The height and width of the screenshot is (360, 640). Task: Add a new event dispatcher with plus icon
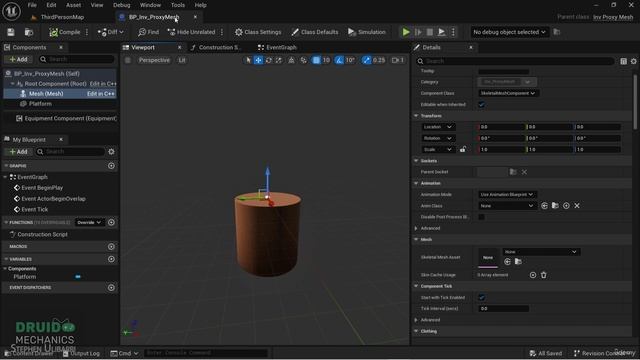tap(111, 288)
